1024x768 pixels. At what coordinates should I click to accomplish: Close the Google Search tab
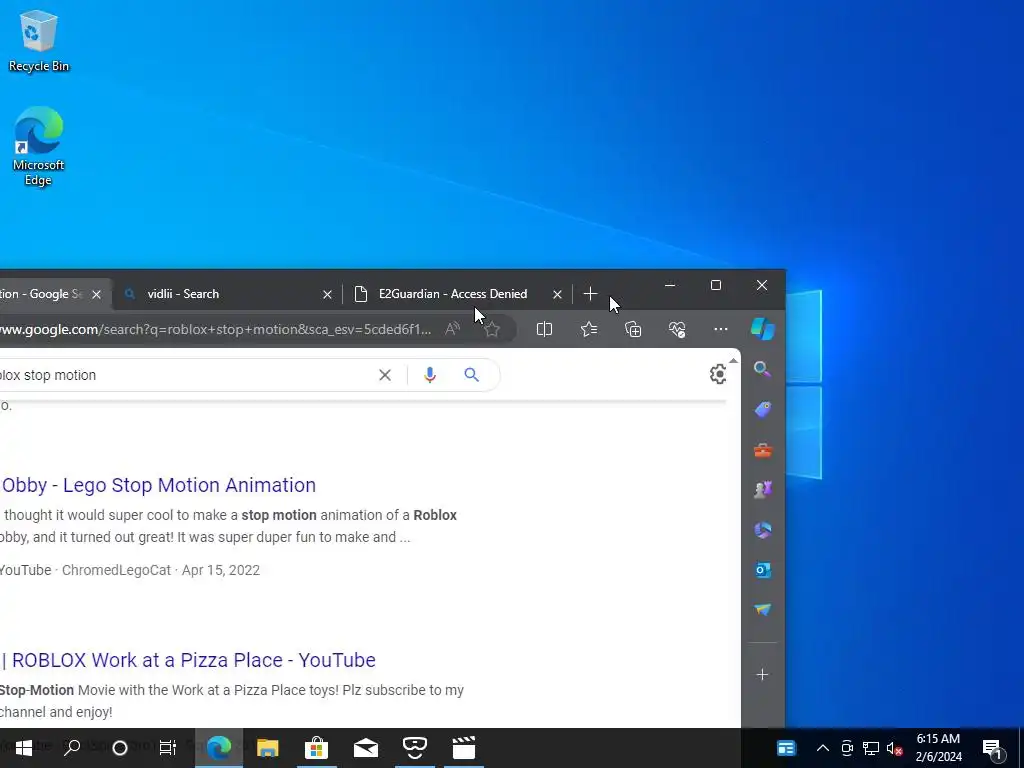point(97,295)
